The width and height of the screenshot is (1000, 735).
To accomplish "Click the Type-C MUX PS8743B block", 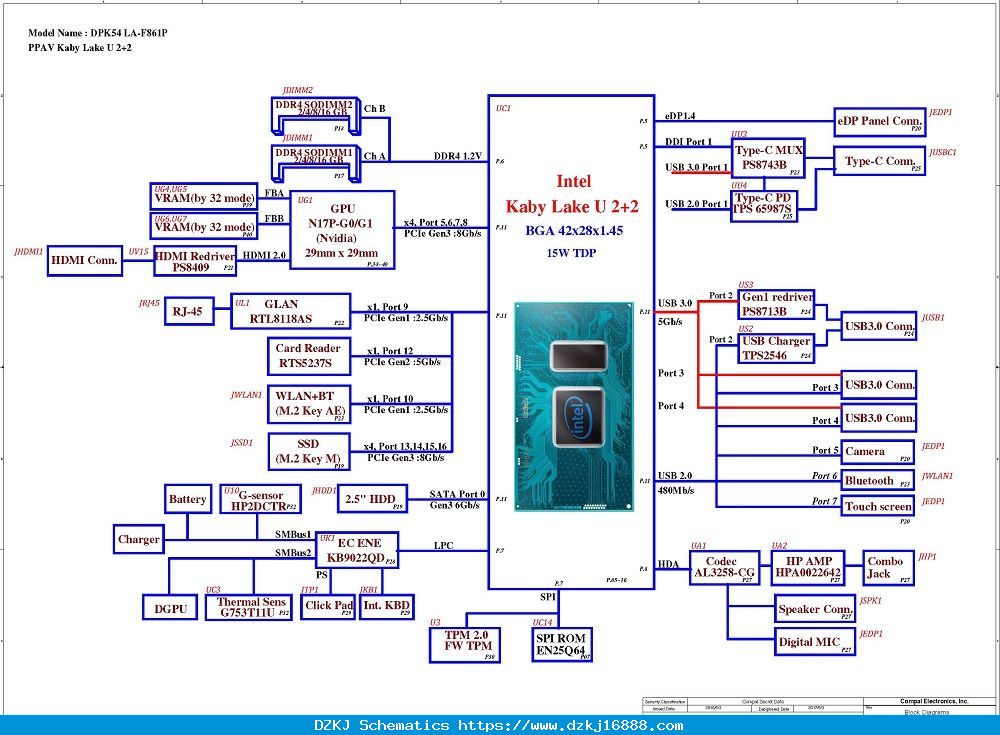I will coord(768,158).
